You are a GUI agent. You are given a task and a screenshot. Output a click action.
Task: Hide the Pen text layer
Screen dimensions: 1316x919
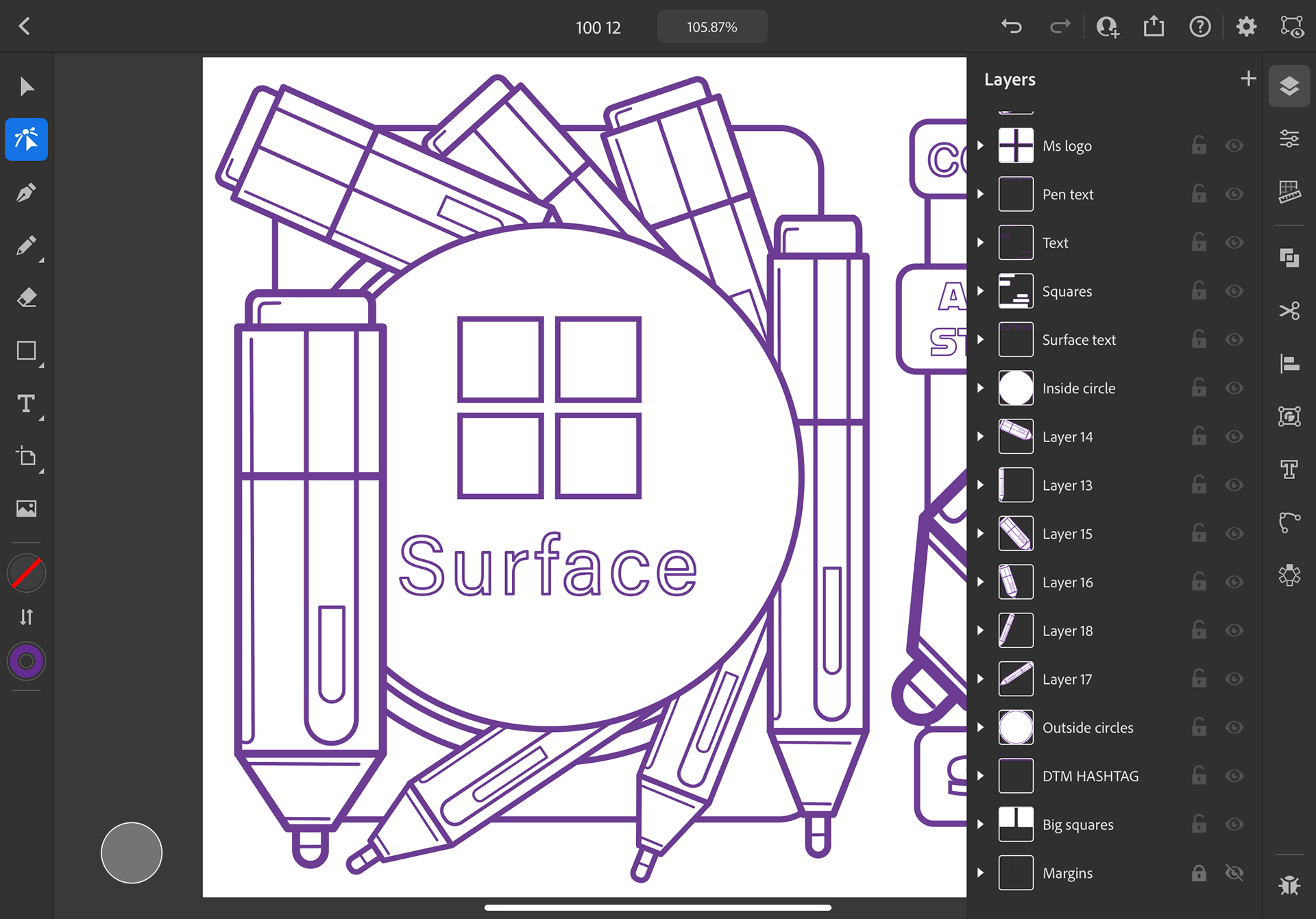click(x=1234, y=194)
